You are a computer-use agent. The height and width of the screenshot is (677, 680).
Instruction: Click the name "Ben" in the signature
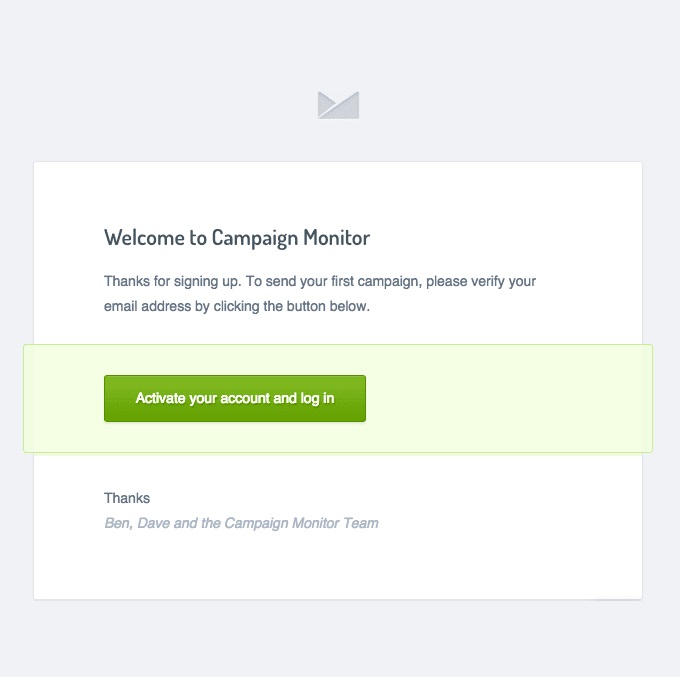116,523
